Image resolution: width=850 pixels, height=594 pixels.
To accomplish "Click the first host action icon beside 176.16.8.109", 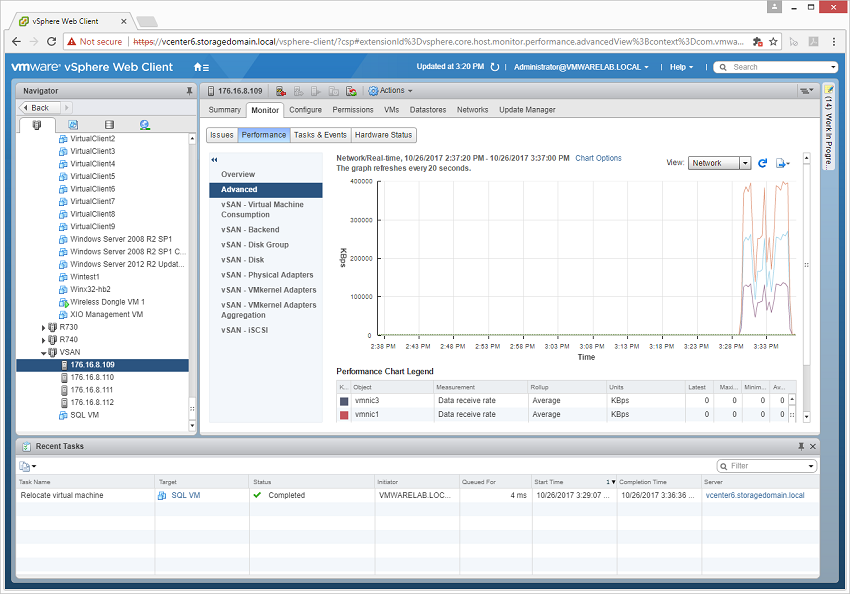I will click(281, 91).
